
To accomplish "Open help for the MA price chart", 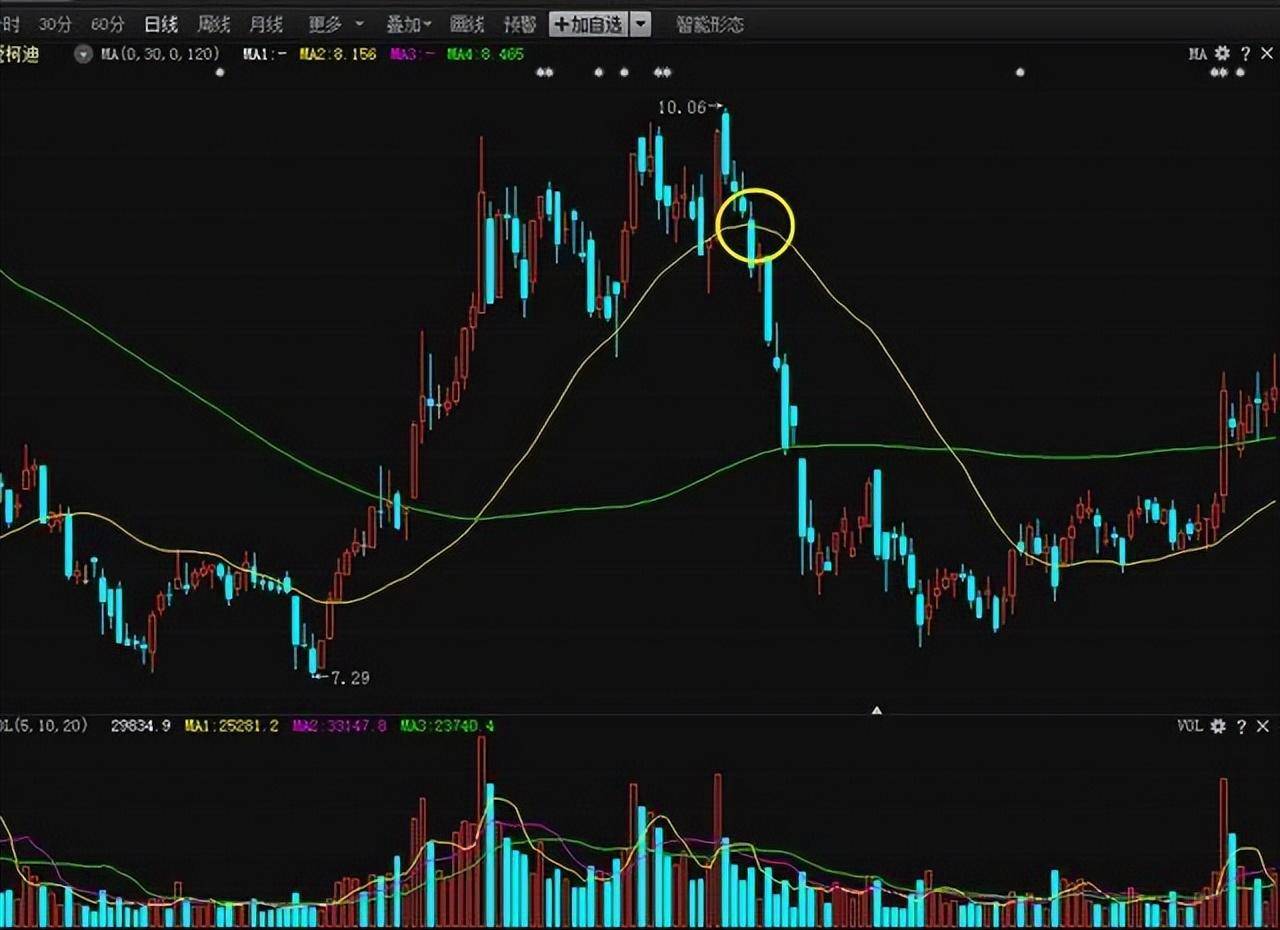I will (x=1245, y=54).
